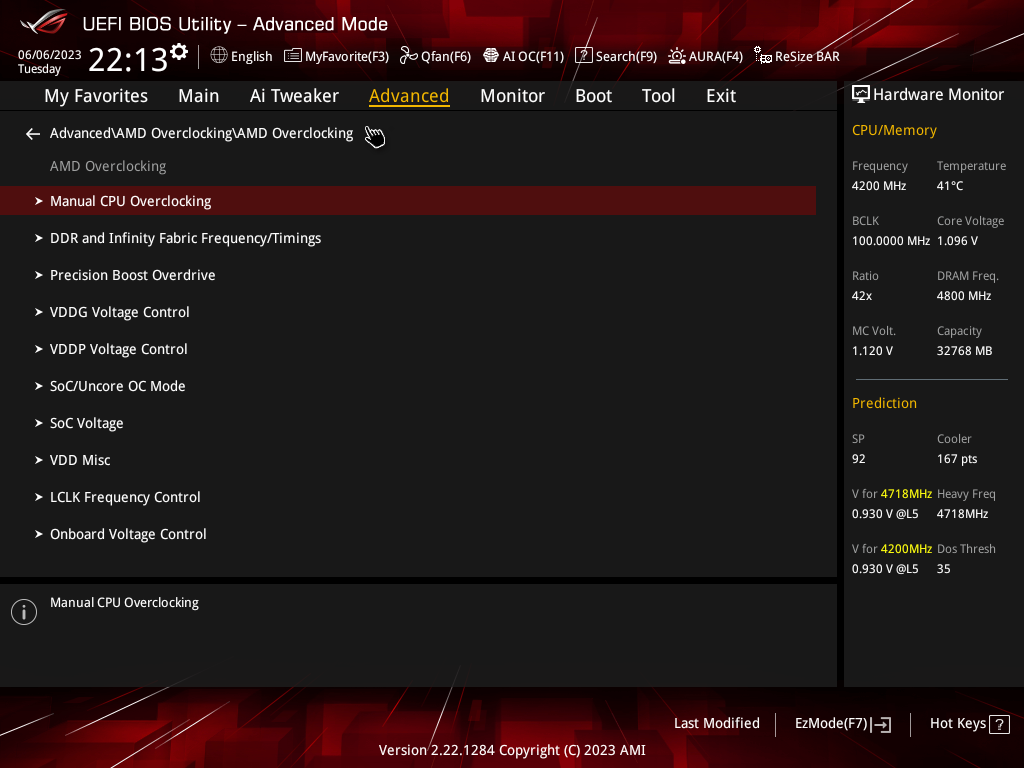Switch to EzMode(F7)
Viewport: 1024px width, 768px height.
tap(831, 724)
